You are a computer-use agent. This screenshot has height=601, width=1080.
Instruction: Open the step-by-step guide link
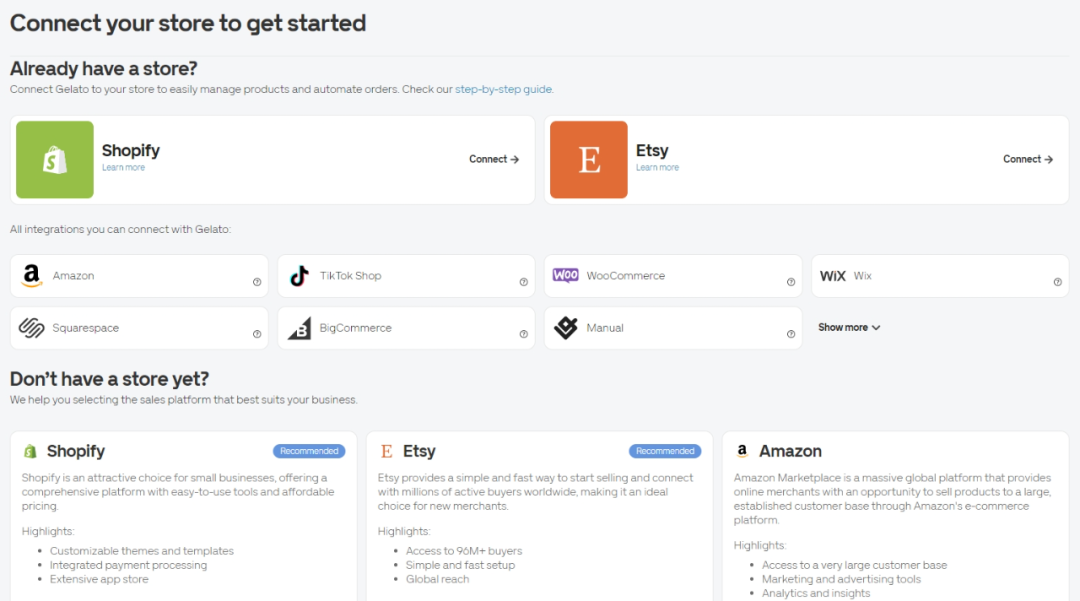click(x=503, y=89)
